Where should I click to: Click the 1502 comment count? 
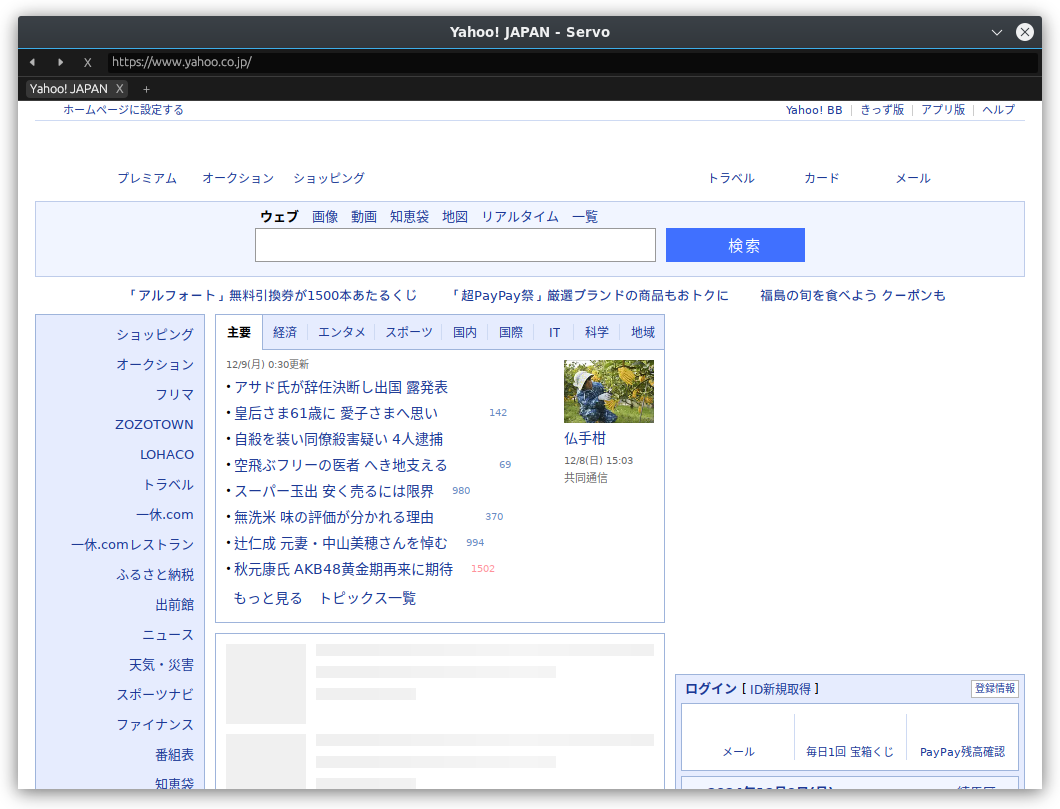483,569
